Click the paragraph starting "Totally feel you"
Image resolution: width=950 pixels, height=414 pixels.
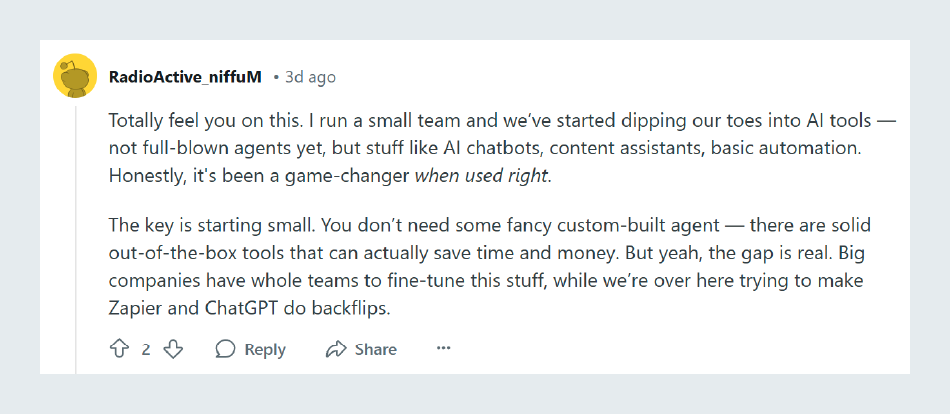[502, 149]
